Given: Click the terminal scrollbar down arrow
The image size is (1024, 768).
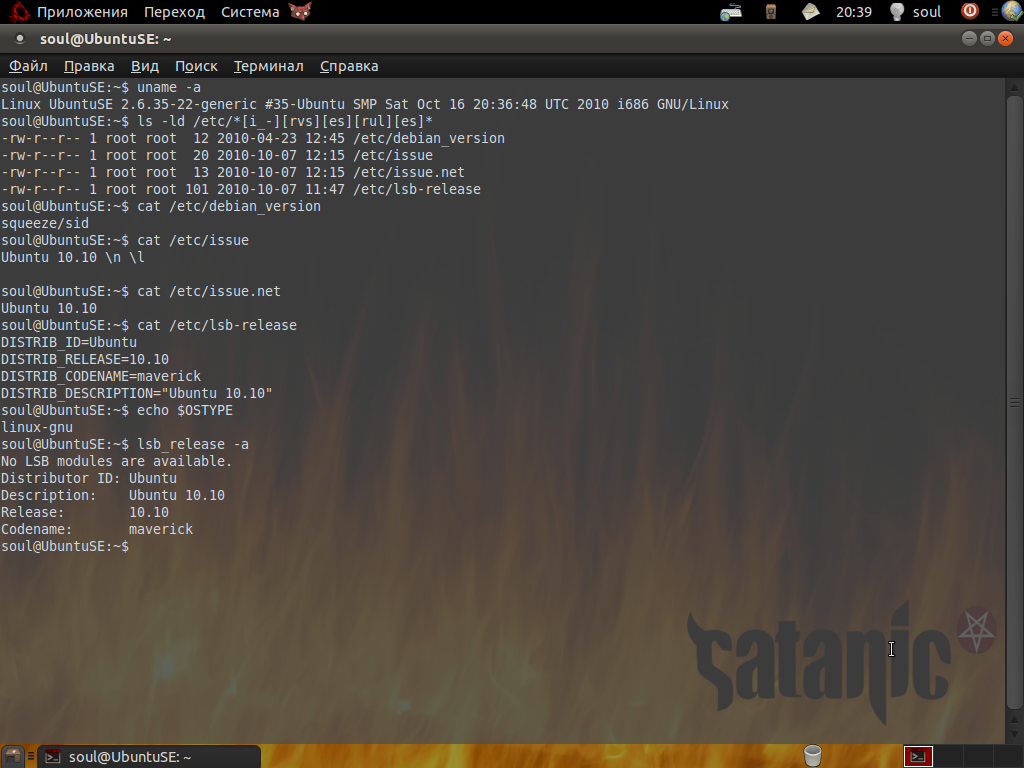Looking at the screenshot, I should tap(1014, 735).
